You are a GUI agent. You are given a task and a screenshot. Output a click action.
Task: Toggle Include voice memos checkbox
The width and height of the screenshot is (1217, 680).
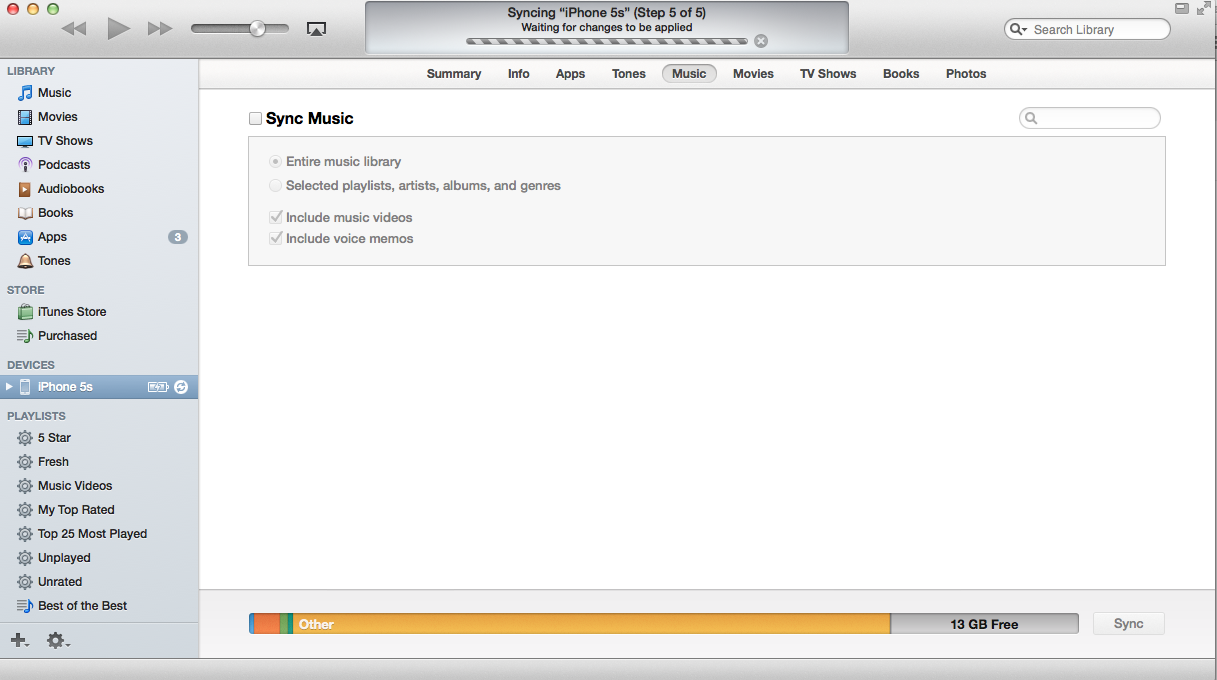pos(276,238)
